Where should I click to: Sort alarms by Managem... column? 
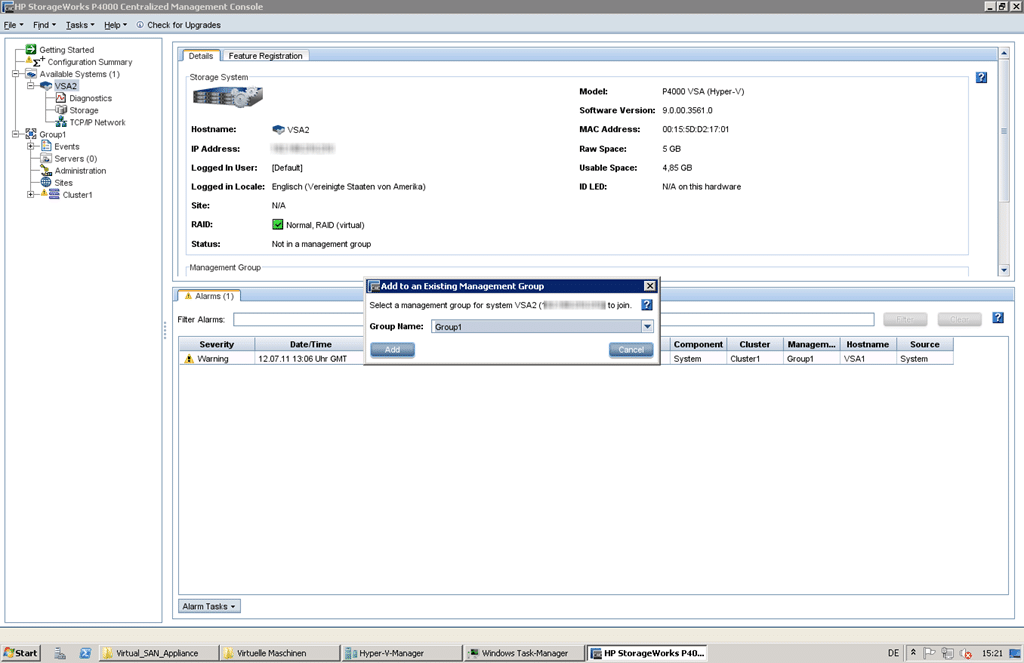coord(811,344)
